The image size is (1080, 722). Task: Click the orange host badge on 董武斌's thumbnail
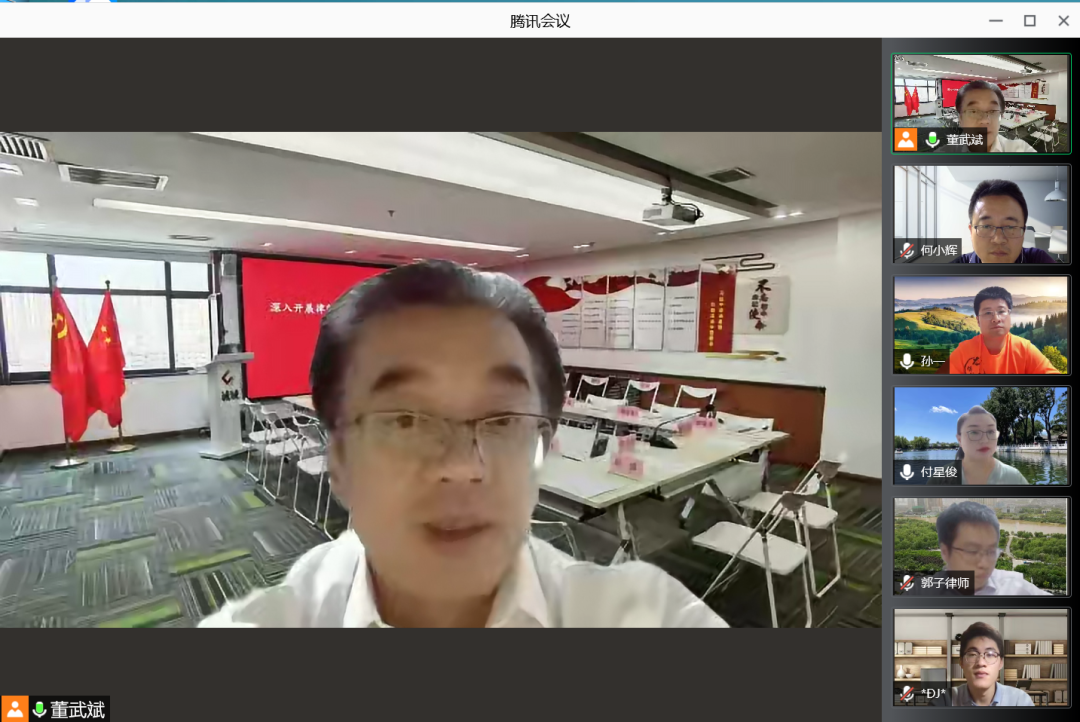click(906, 140)
